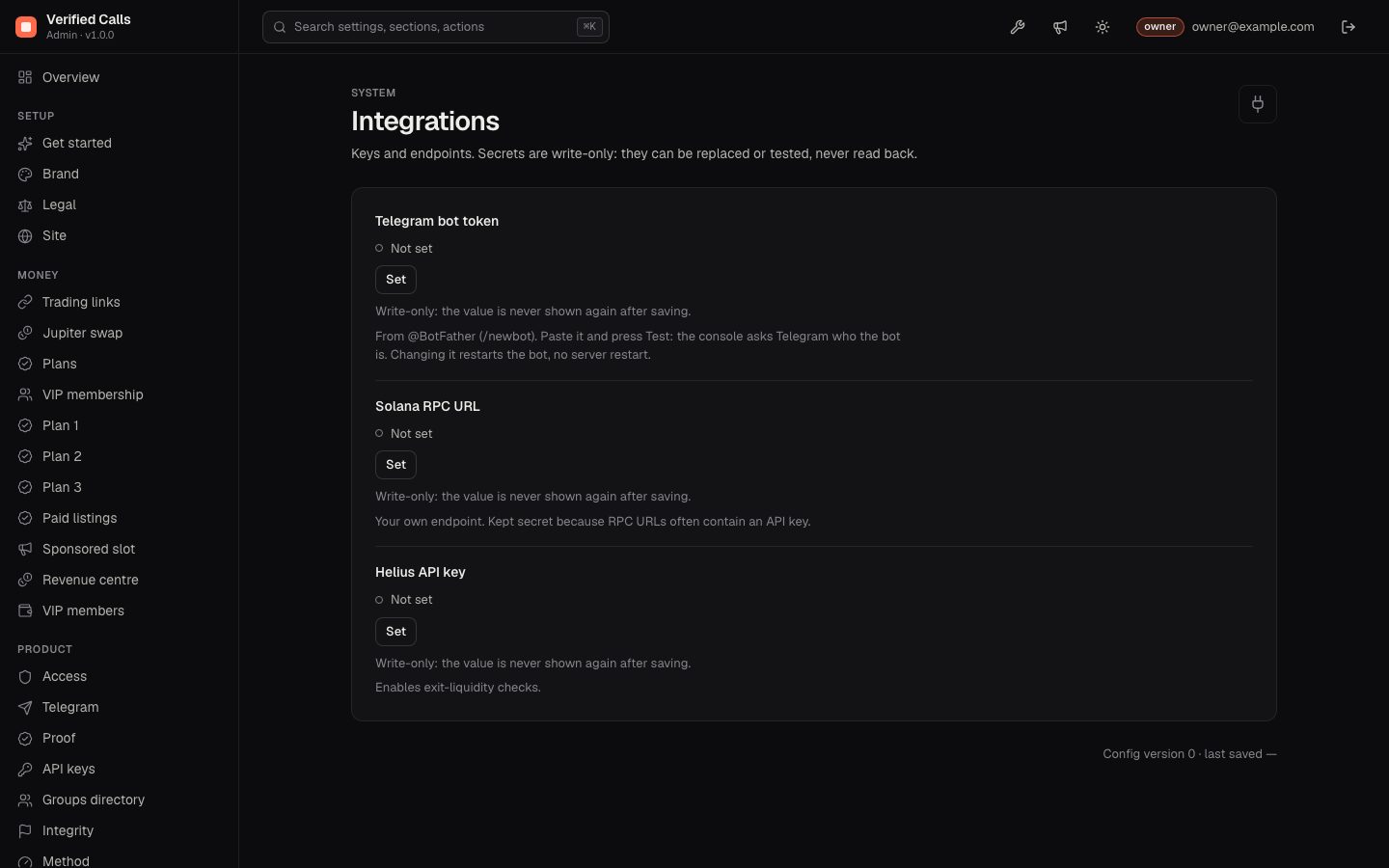Focus the search settings field

(436, 27)
